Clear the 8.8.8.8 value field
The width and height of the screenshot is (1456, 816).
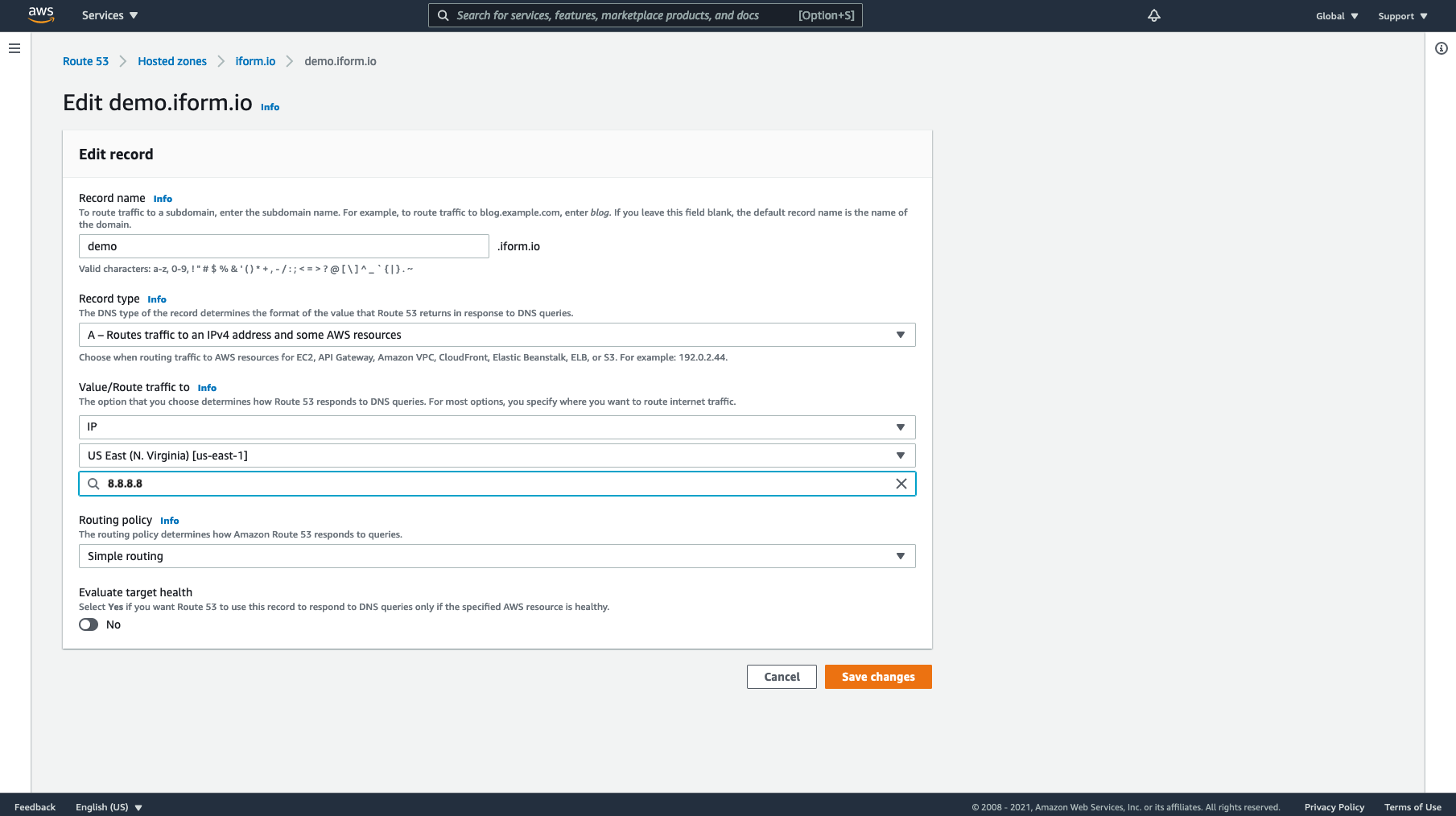901,484
